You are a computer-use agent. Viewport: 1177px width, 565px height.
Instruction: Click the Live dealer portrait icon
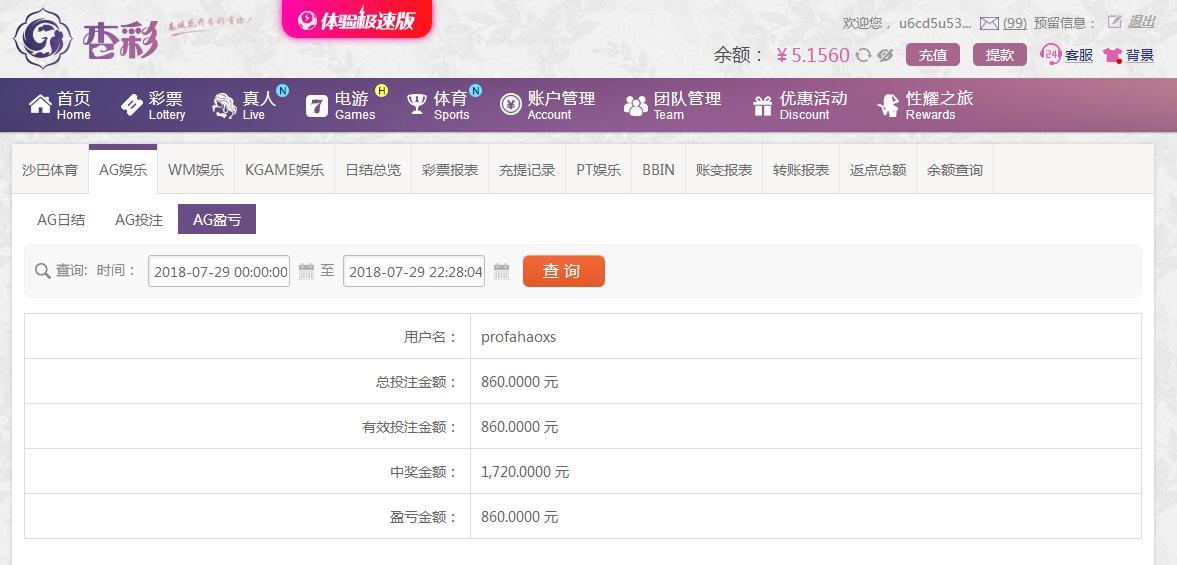pos(224,106)
